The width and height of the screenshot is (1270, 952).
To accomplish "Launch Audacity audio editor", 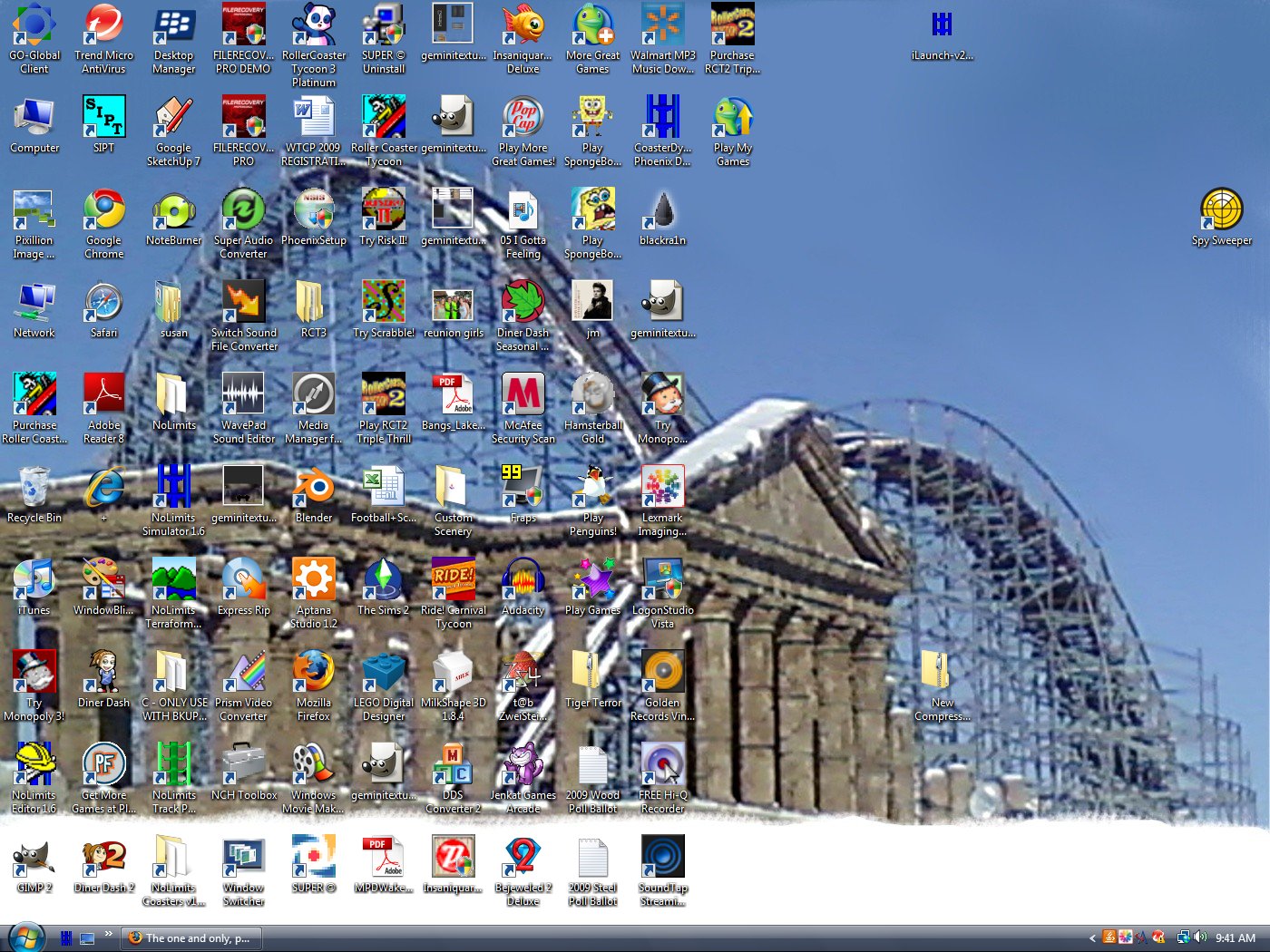I will [x=523, y=587].
